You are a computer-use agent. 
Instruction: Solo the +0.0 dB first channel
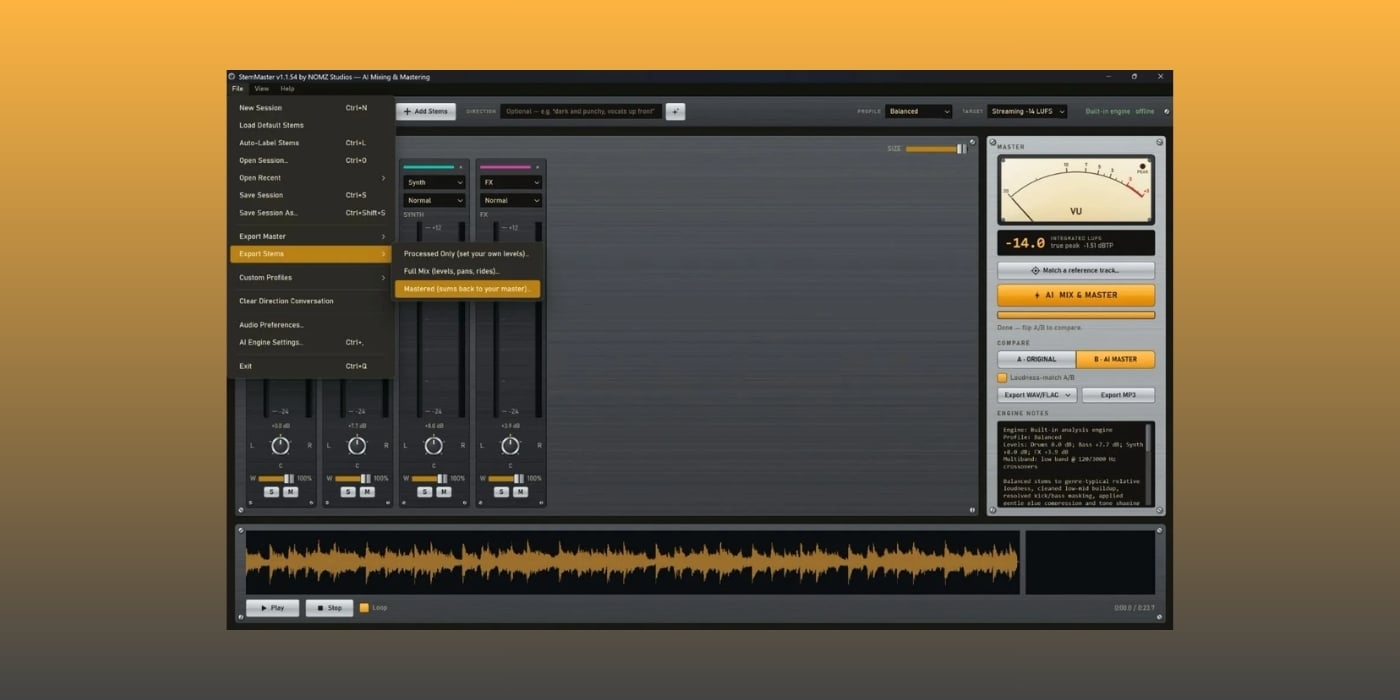[271, 491]
